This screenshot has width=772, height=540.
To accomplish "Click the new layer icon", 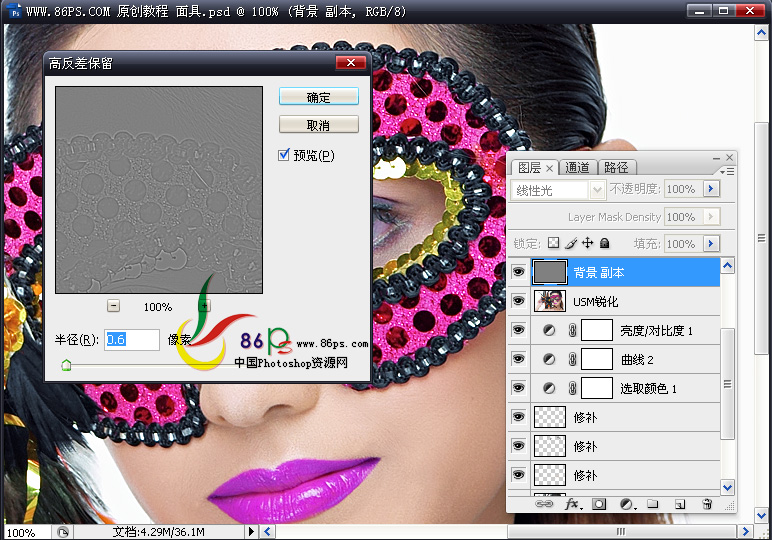I will [680, 505].
